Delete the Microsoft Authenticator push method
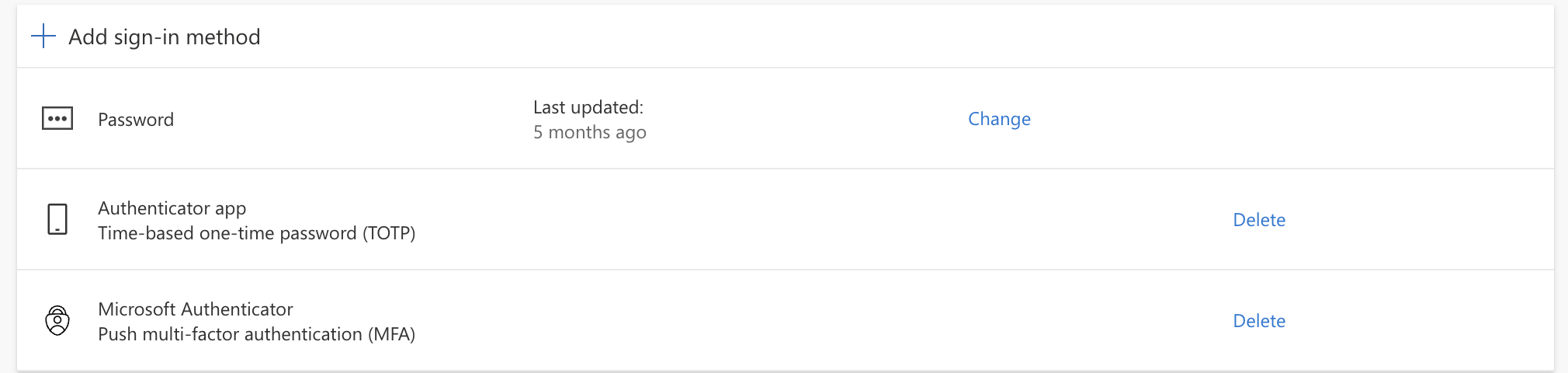1568x373 pixels. (x=1258, y=321)
